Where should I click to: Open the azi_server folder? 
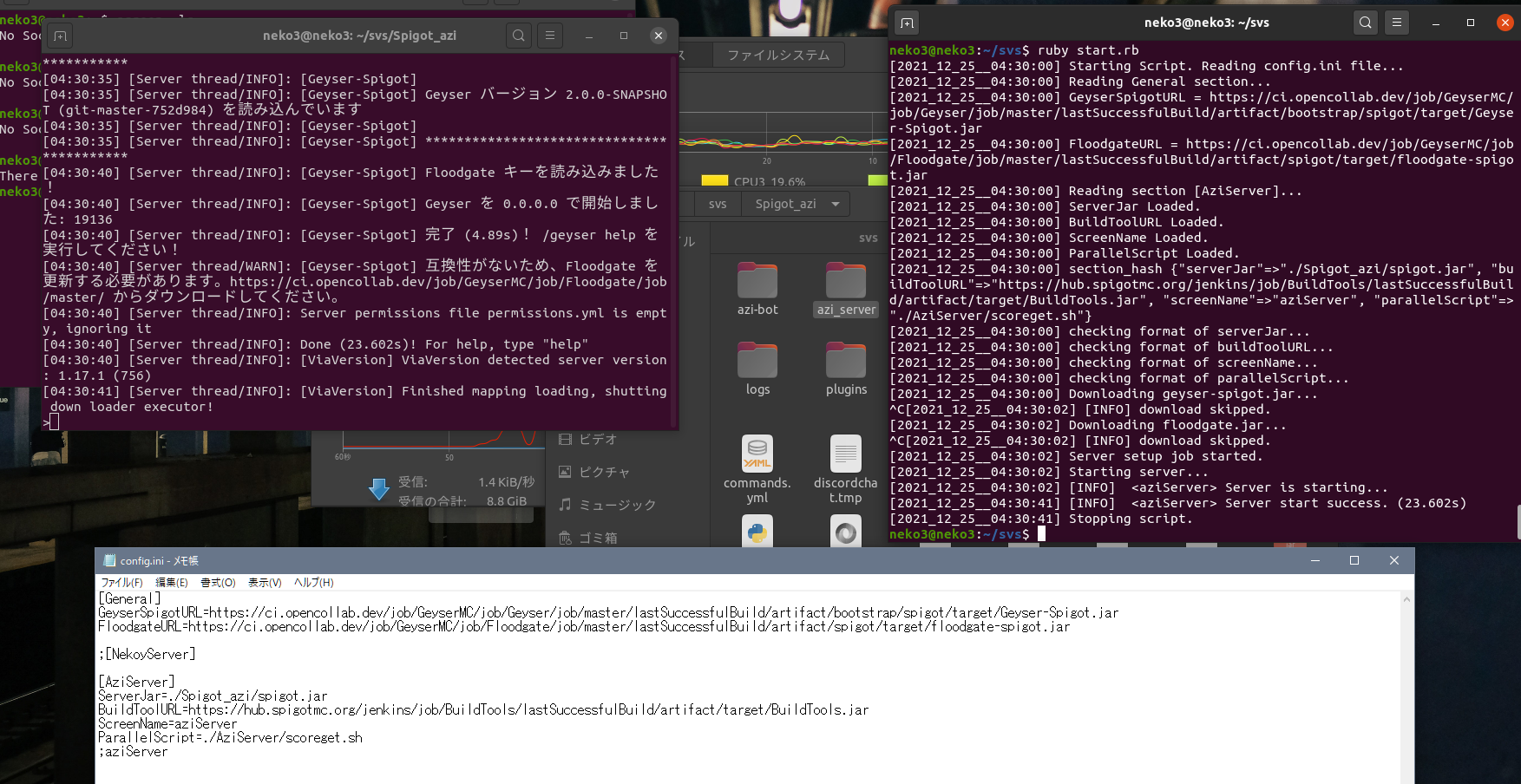[x=846, y=289]
